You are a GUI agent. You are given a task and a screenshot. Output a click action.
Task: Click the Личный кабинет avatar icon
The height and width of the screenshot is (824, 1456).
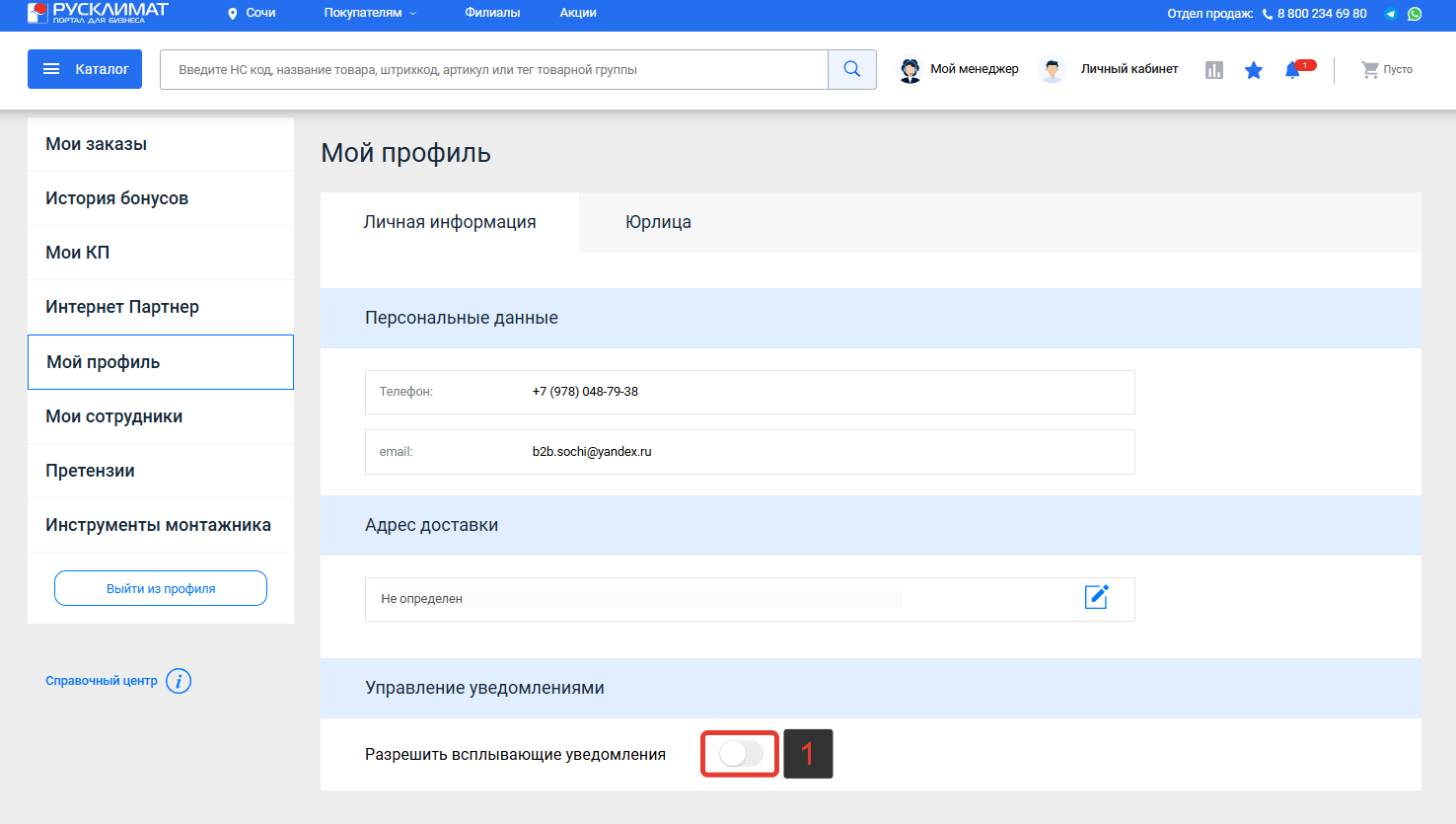point(1053,69)
